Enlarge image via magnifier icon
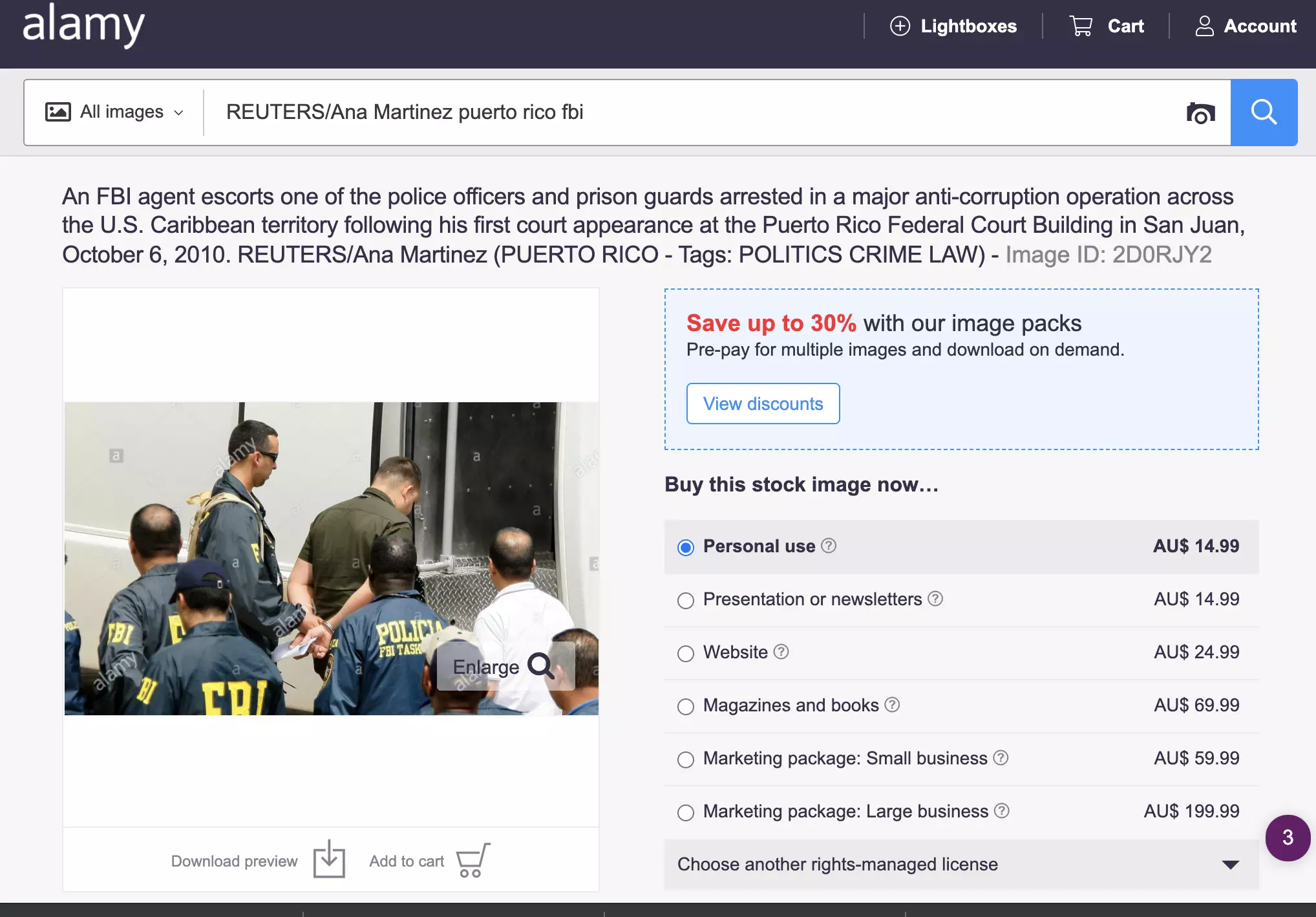 click(541, 666)
